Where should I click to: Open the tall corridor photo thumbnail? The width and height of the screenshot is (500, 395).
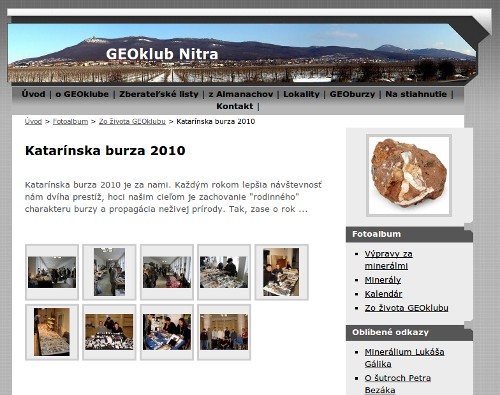click(x=109, y=272)
